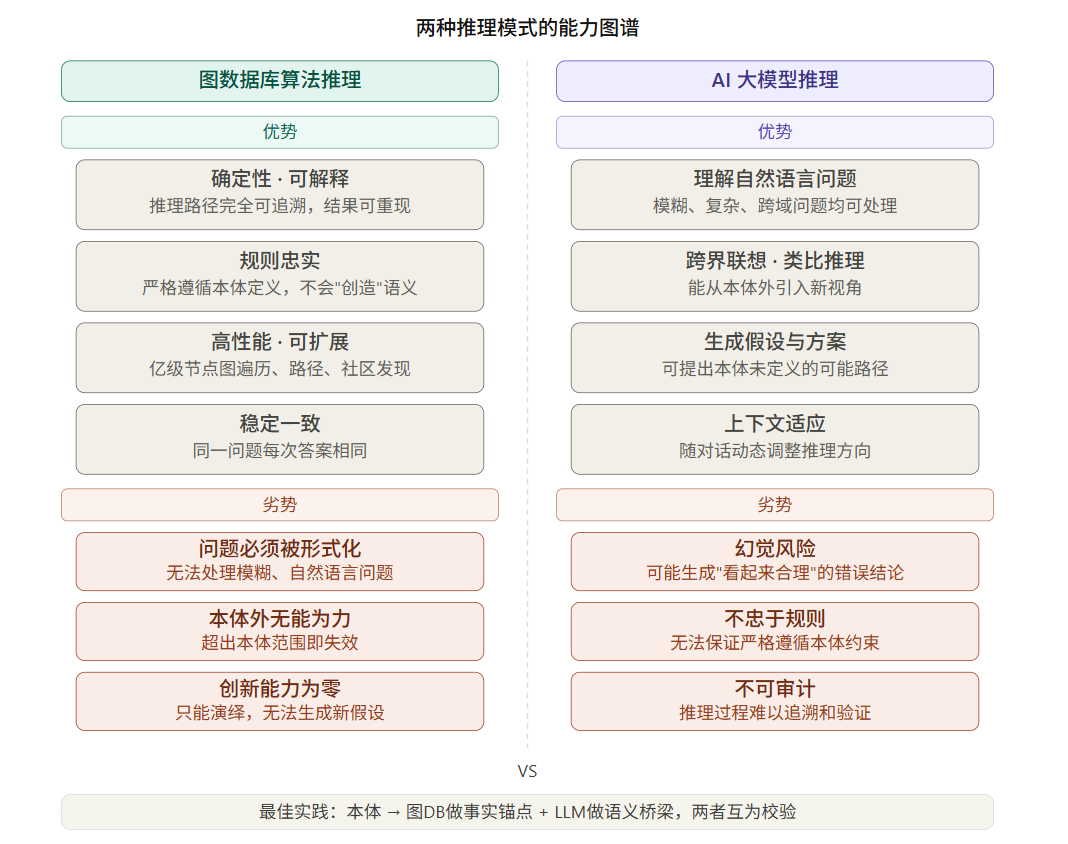Select the 图数据库算法推理 header box
Screen dimensions: 1068x844
[280, 81]
